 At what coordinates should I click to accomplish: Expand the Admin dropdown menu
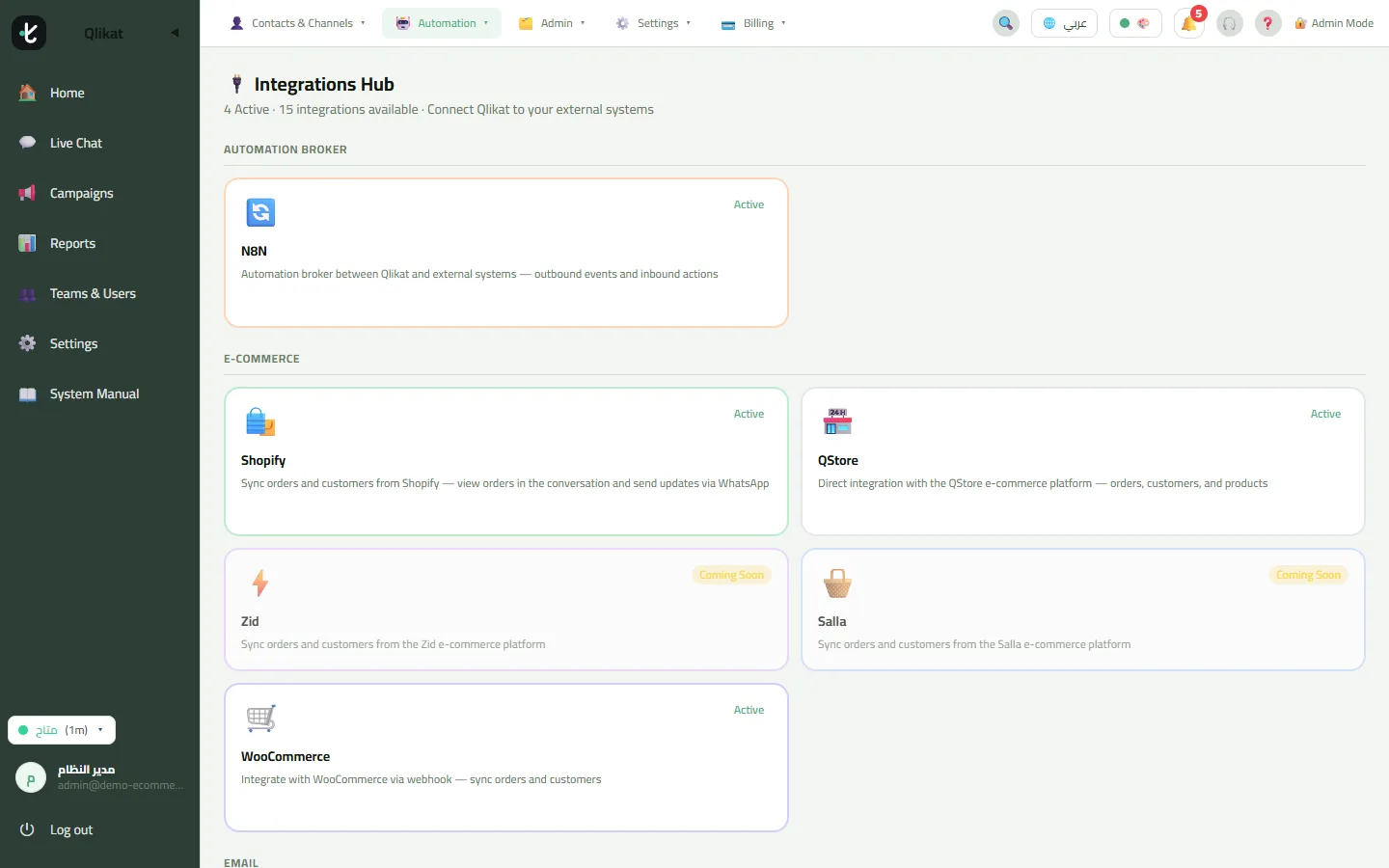tap(552, 23)
